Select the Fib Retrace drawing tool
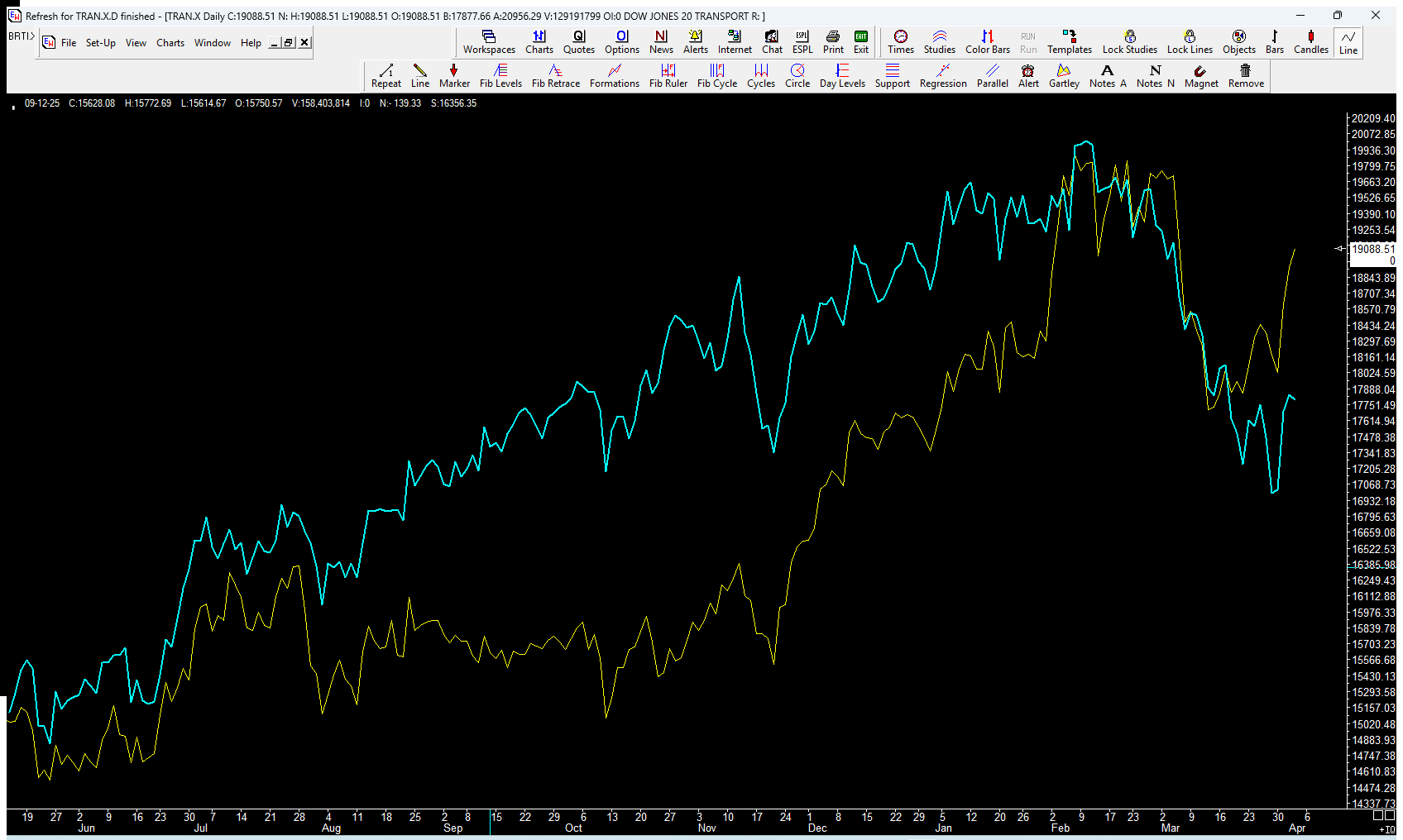The width and height of the screenshot is (1403, 840). tap(555, 75)
